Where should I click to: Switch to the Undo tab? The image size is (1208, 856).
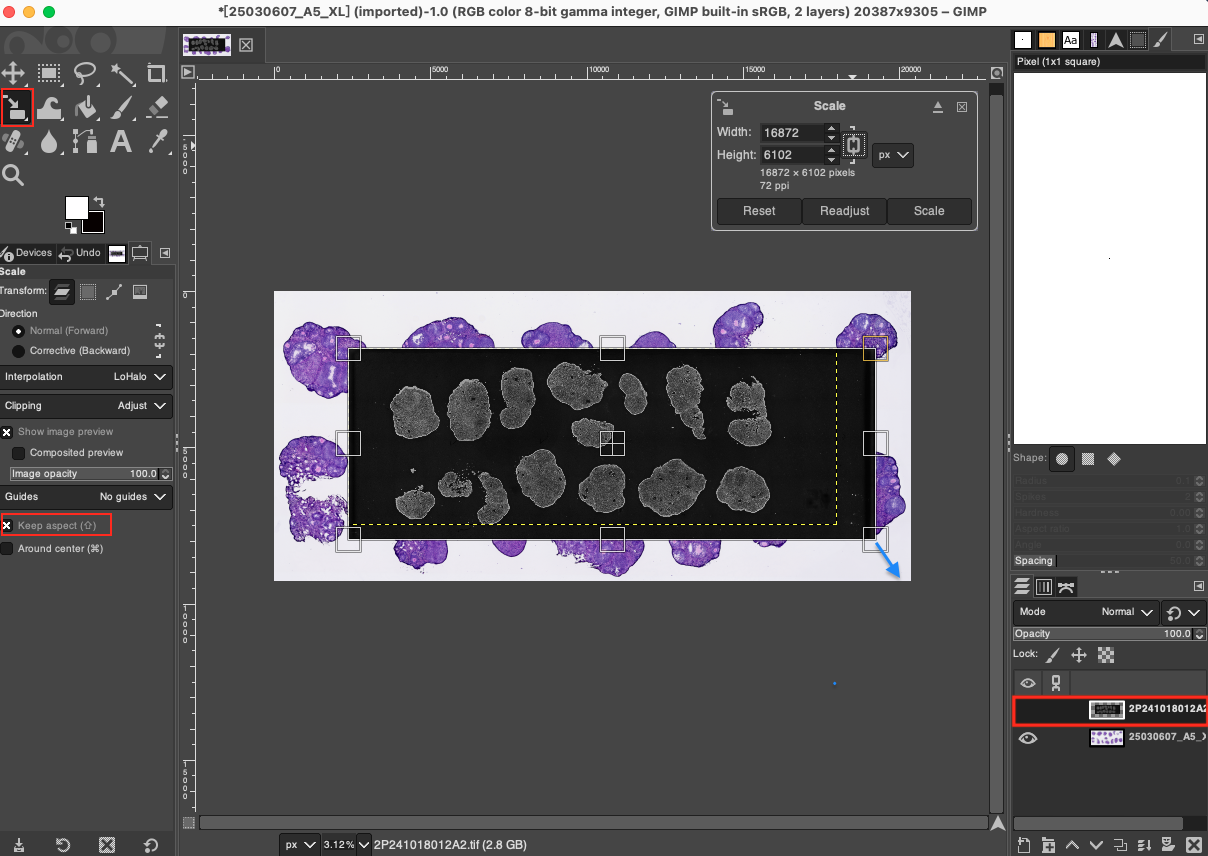coord(81,253)
